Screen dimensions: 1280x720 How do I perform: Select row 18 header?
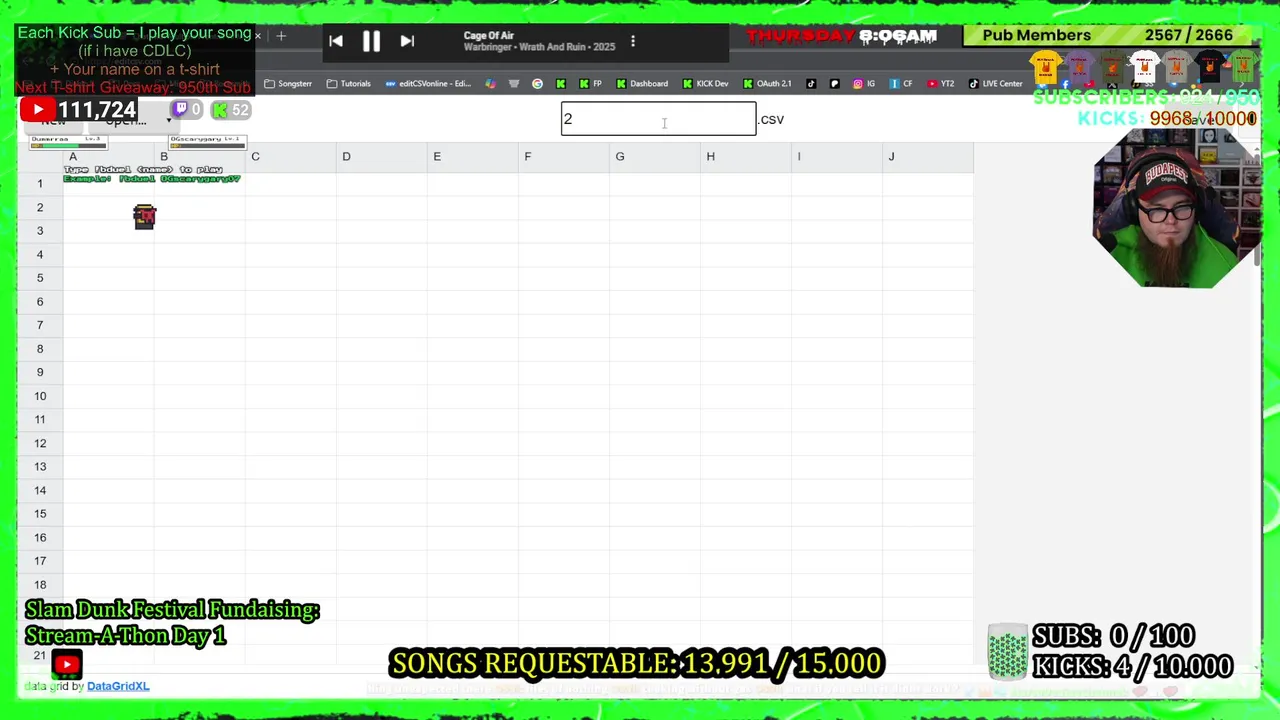40,585
